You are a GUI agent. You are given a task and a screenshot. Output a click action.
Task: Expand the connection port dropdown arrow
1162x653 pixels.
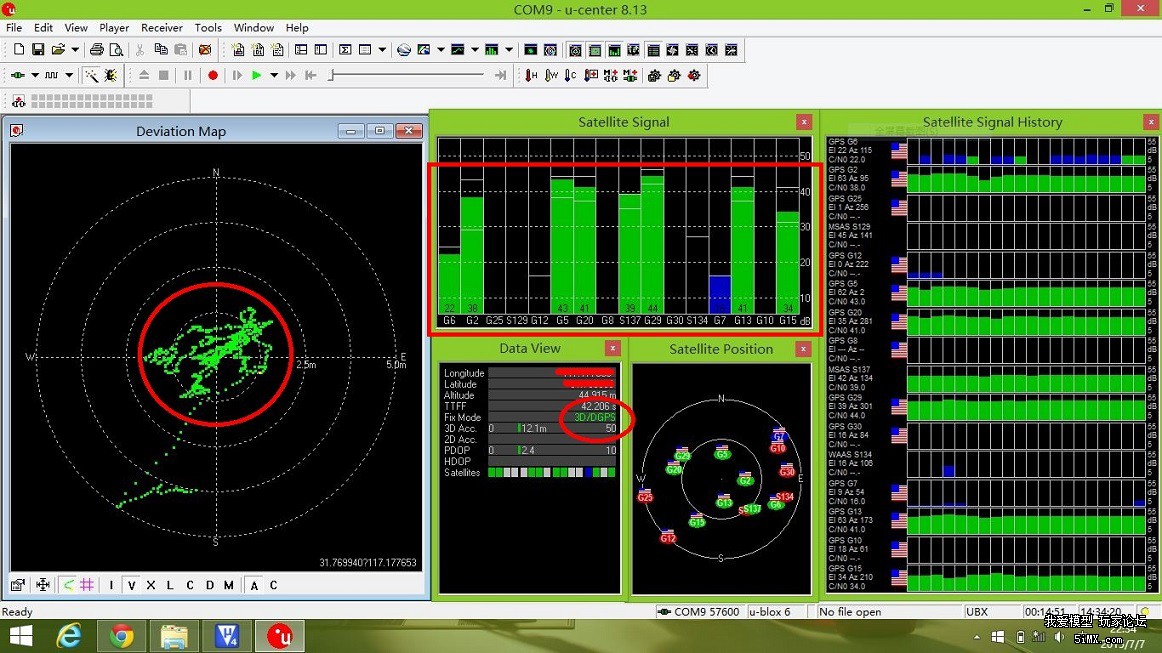coord(34,75)
